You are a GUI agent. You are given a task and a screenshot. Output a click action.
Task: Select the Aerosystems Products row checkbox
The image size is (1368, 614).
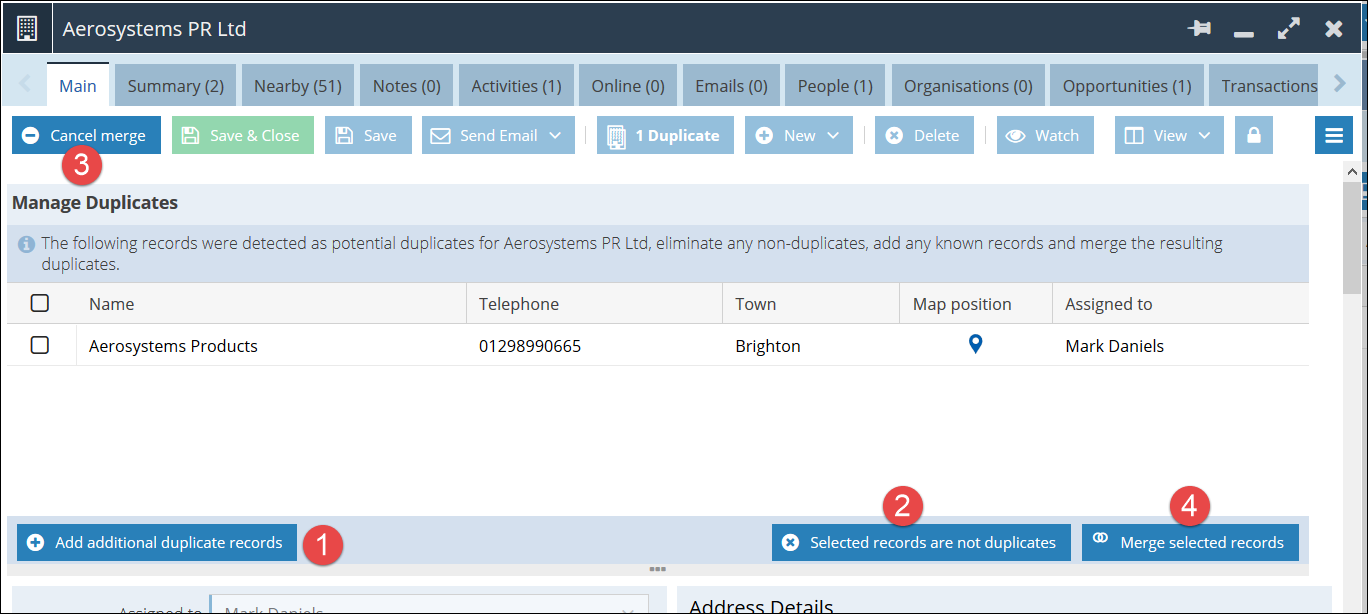point(40,345)
